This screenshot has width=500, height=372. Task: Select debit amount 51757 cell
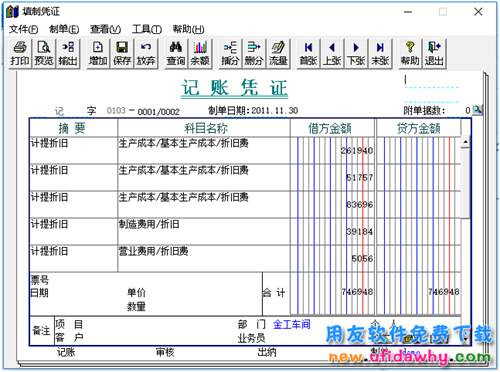[333, 177]
